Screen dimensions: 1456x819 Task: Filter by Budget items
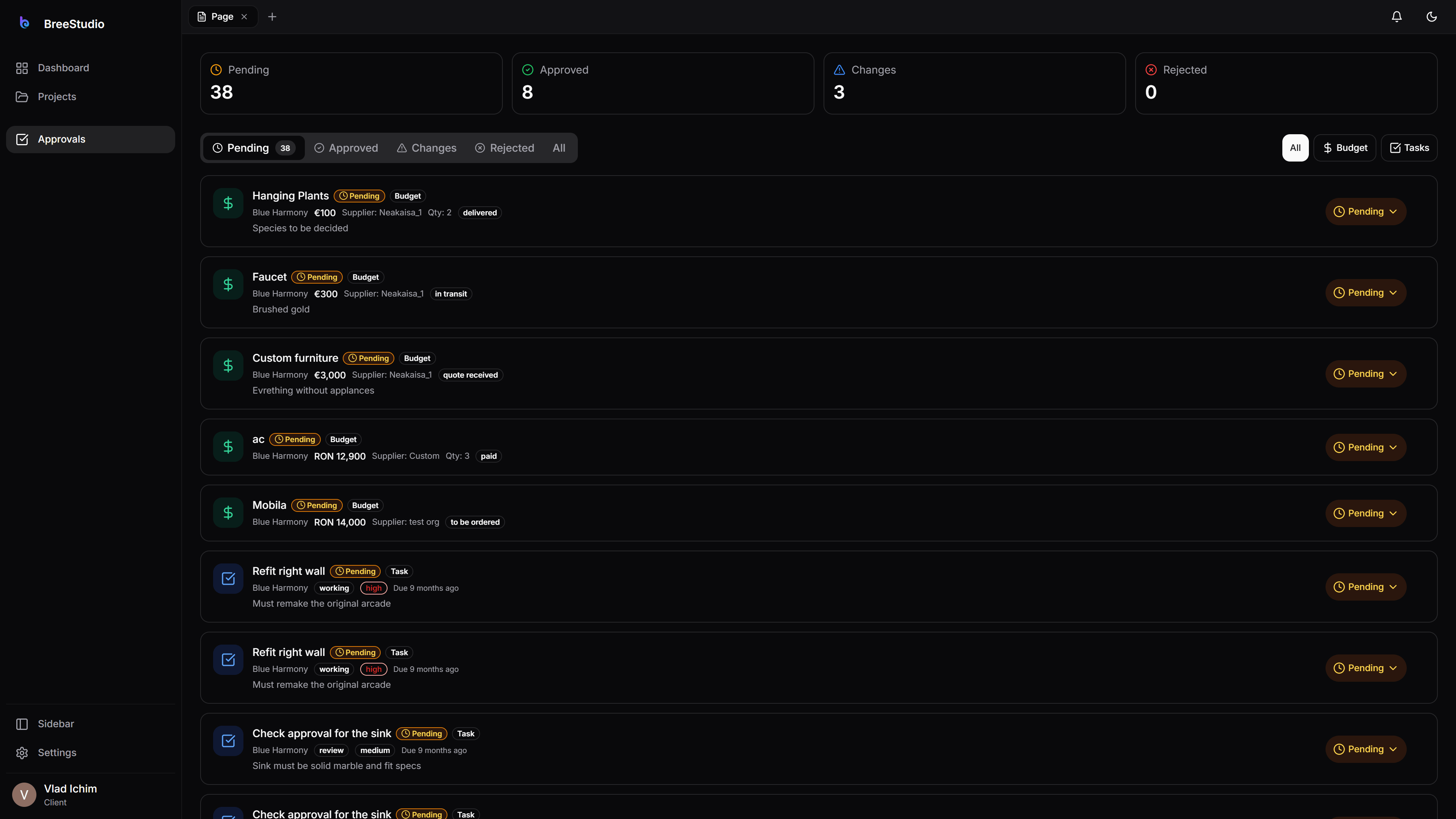(x=1345, y=148)
